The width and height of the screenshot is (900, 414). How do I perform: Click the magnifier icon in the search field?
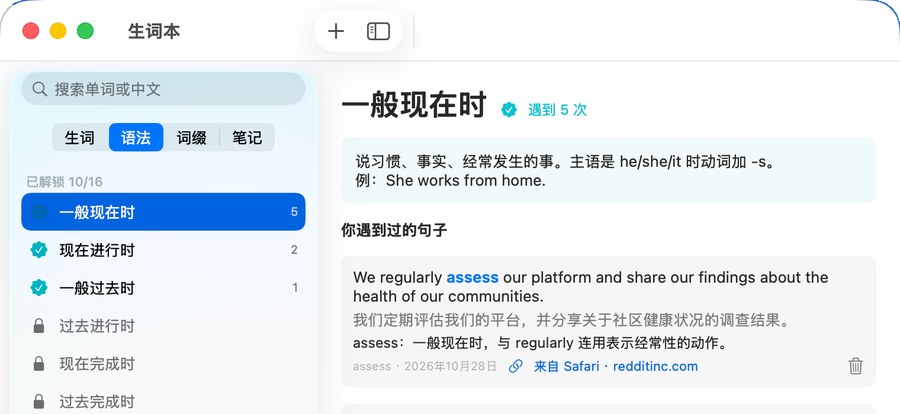click(40, 89)
